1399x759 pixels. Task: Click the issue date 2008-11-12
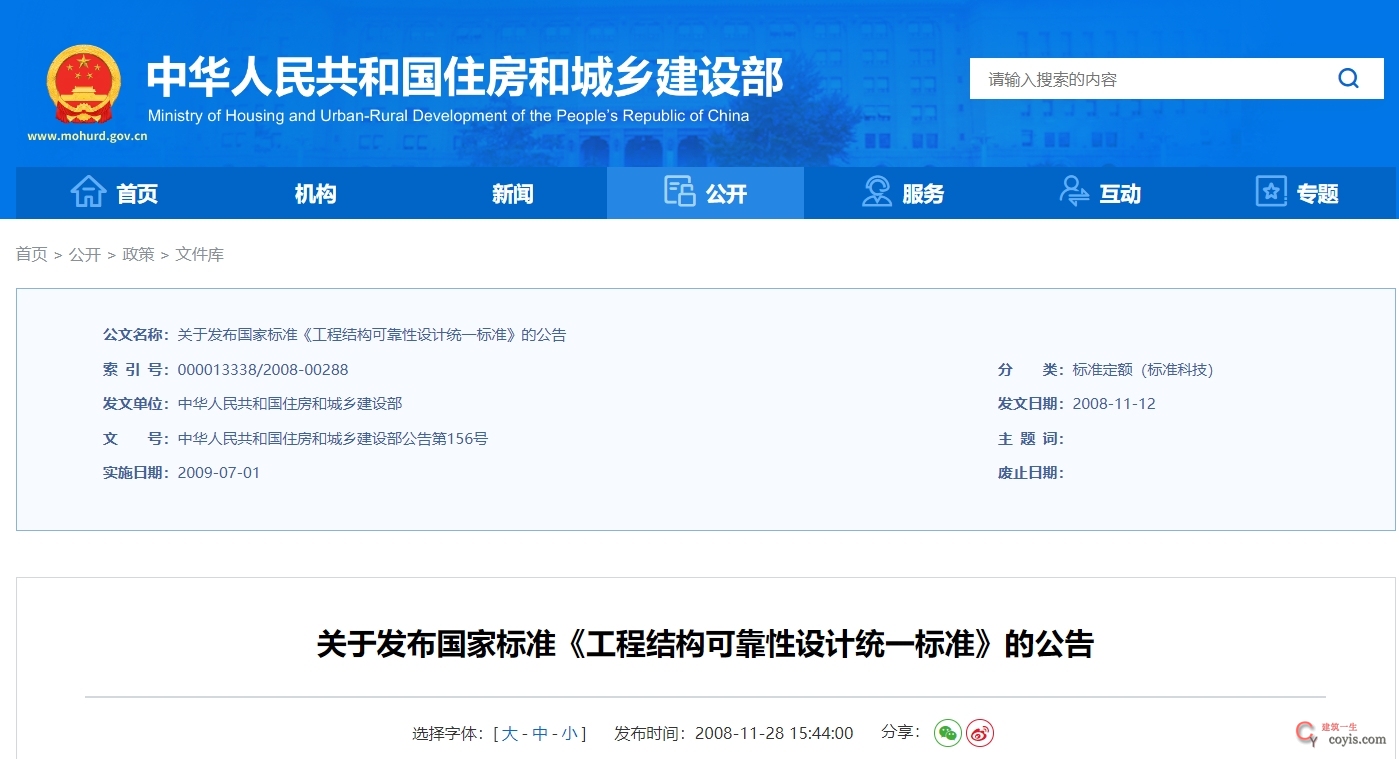click(x=1114, y=404)
